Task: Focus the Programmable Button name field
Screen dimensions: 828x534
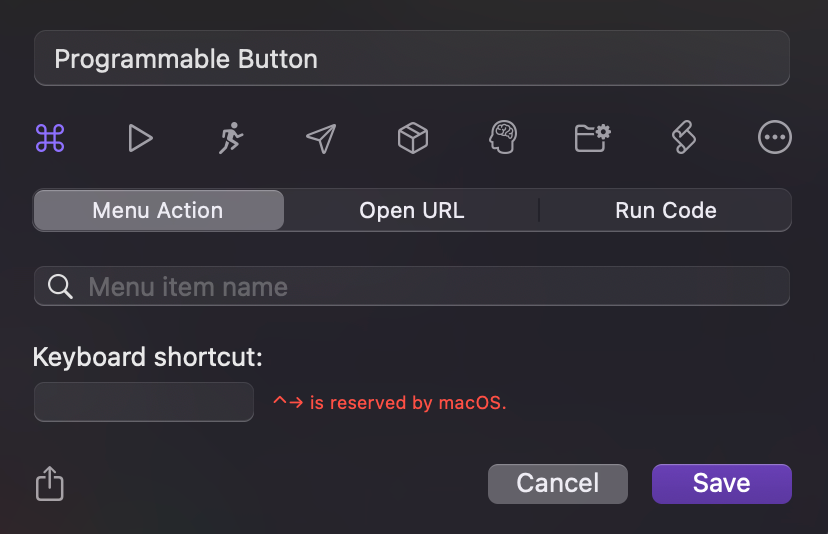Action: (412, 59)
